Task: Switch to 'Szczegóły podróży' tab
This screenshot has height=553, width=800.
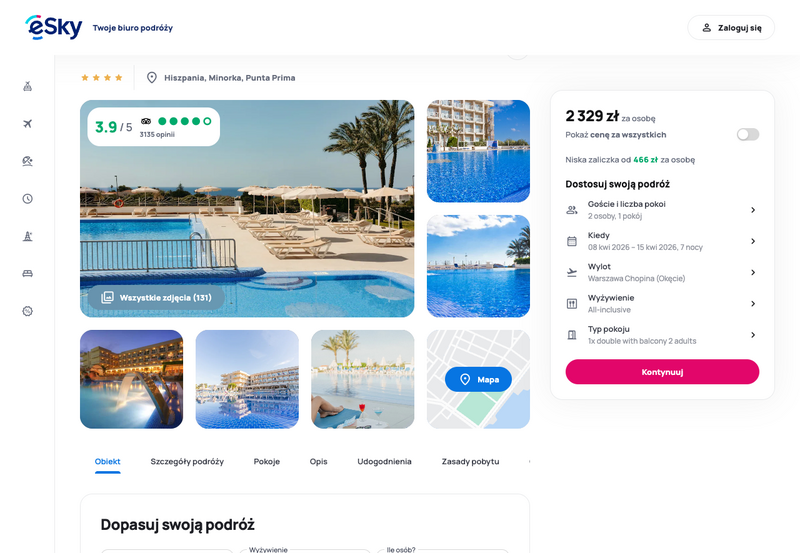Action: tap(187, 461)
